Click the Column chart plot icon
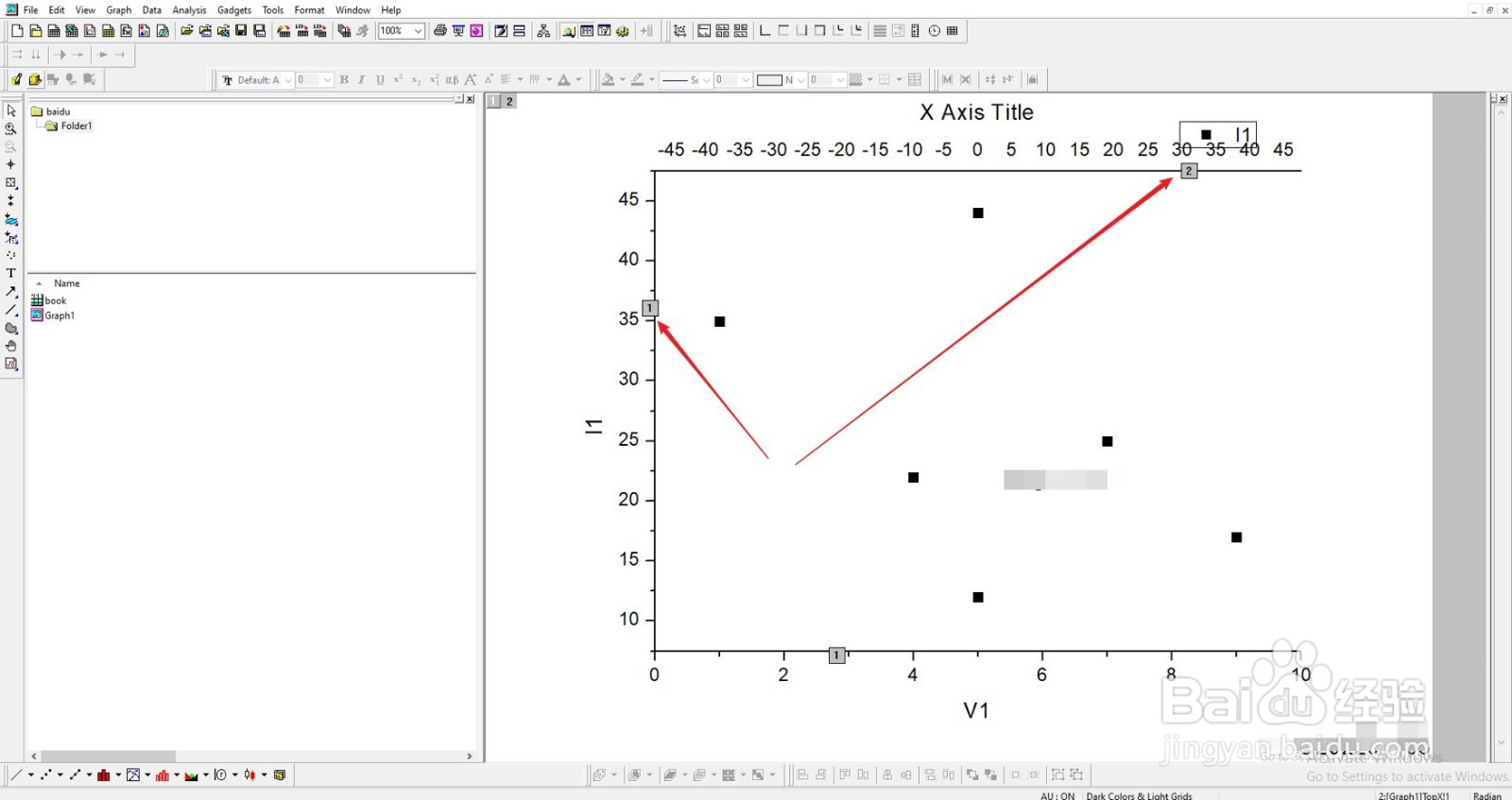 [x=104, y=775]
